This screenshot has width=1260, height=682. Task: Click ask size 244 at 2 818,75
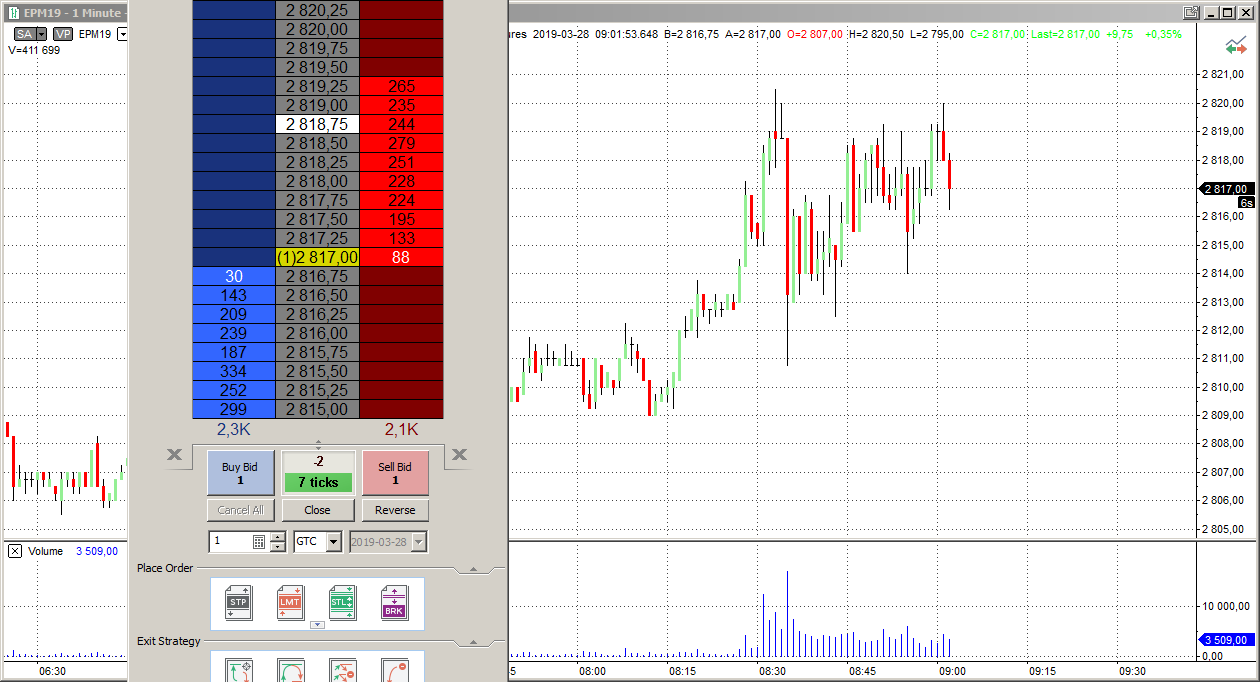[x=401, y=124]
